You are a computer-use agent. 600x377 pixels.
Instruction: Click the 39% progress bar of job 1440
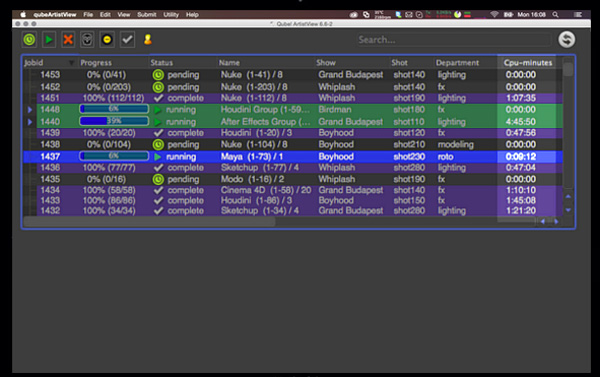114,121
